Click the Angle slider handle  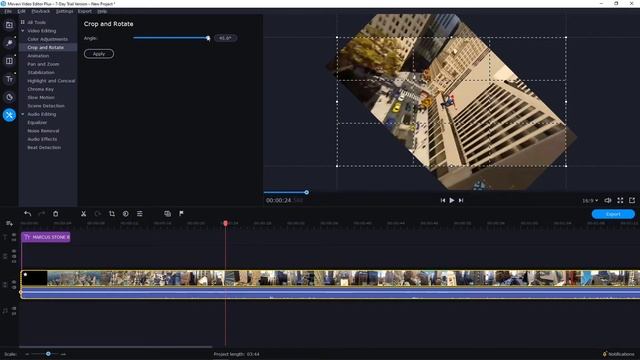click(x=208, y=38)
